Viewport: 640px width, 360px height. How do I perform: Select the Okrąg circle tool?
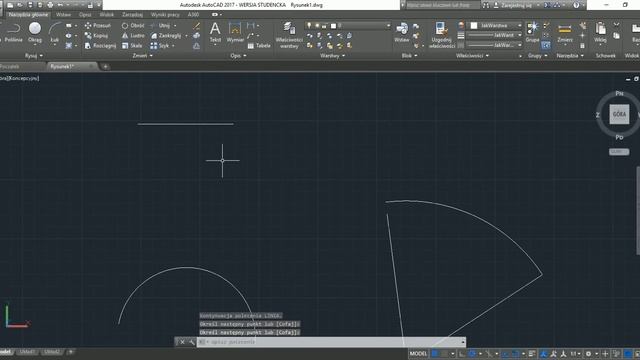[x=35, y=33]
